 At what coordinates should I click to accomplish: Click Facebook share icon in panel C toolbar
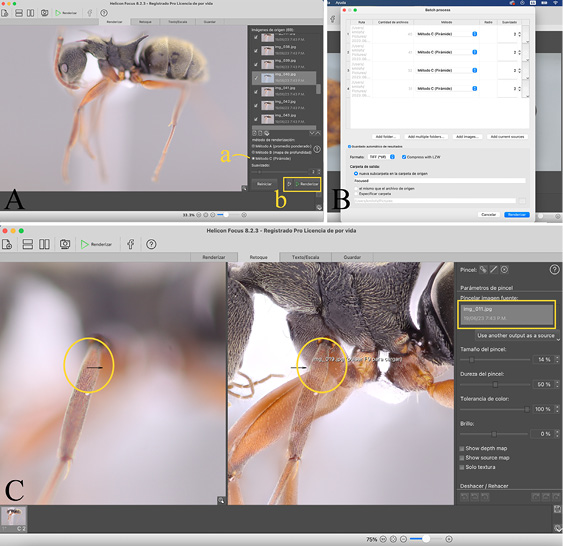[131, 244]
